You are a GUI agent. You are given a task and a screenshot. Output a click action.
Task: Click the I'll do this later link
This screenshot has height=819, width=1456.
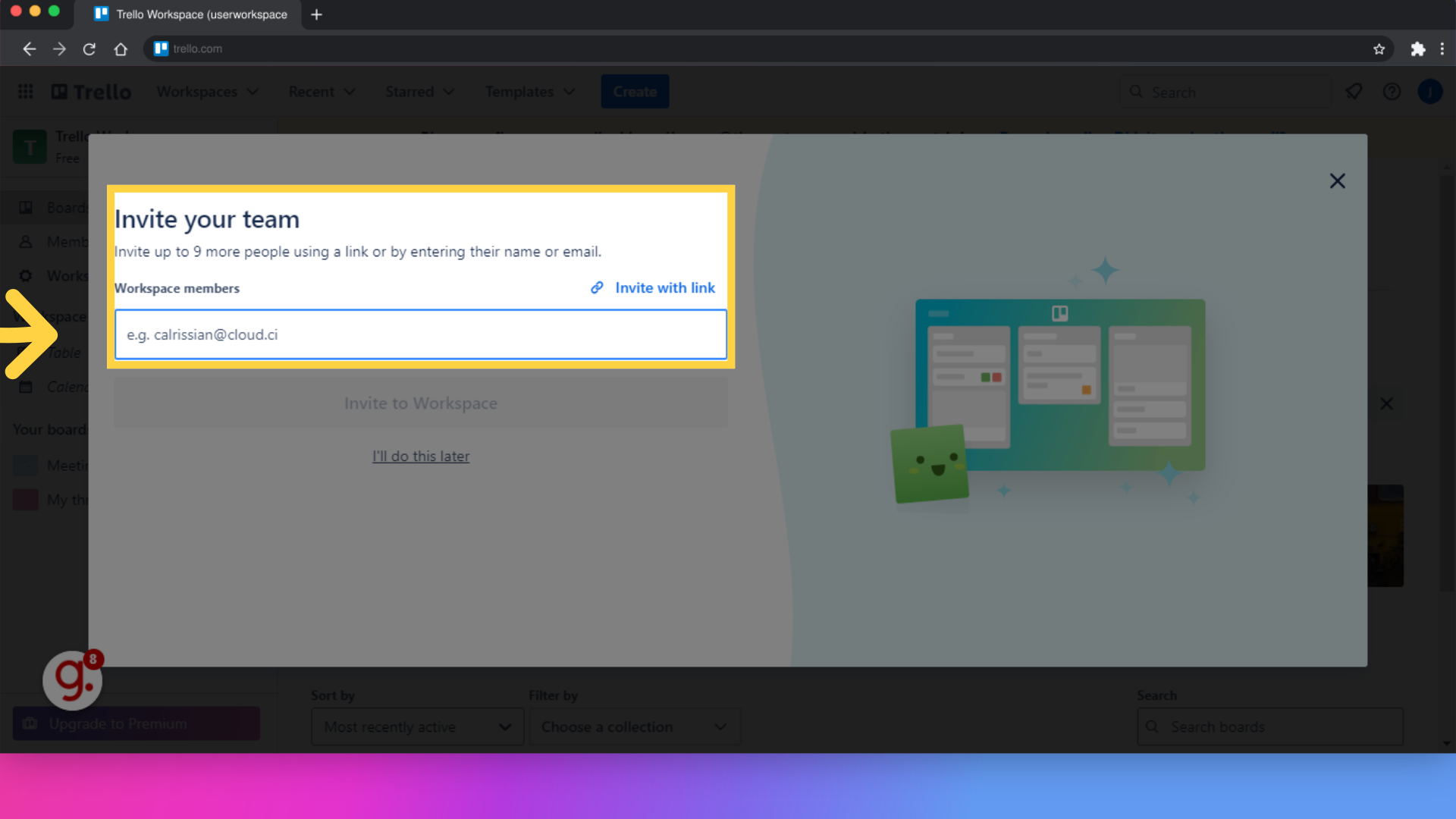point(421,456)
